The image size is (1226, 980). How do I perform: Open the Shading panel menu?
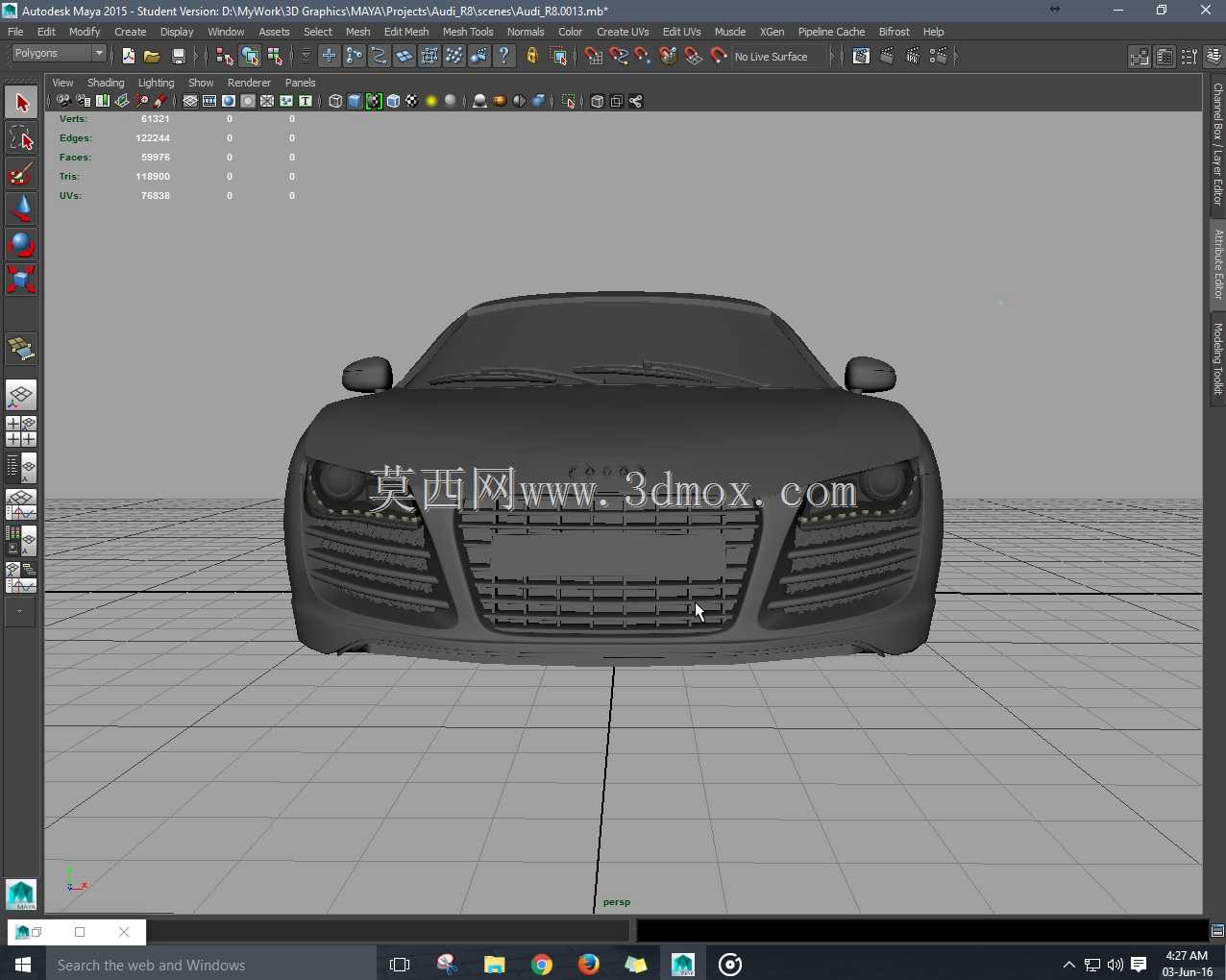tap(106, 83)
